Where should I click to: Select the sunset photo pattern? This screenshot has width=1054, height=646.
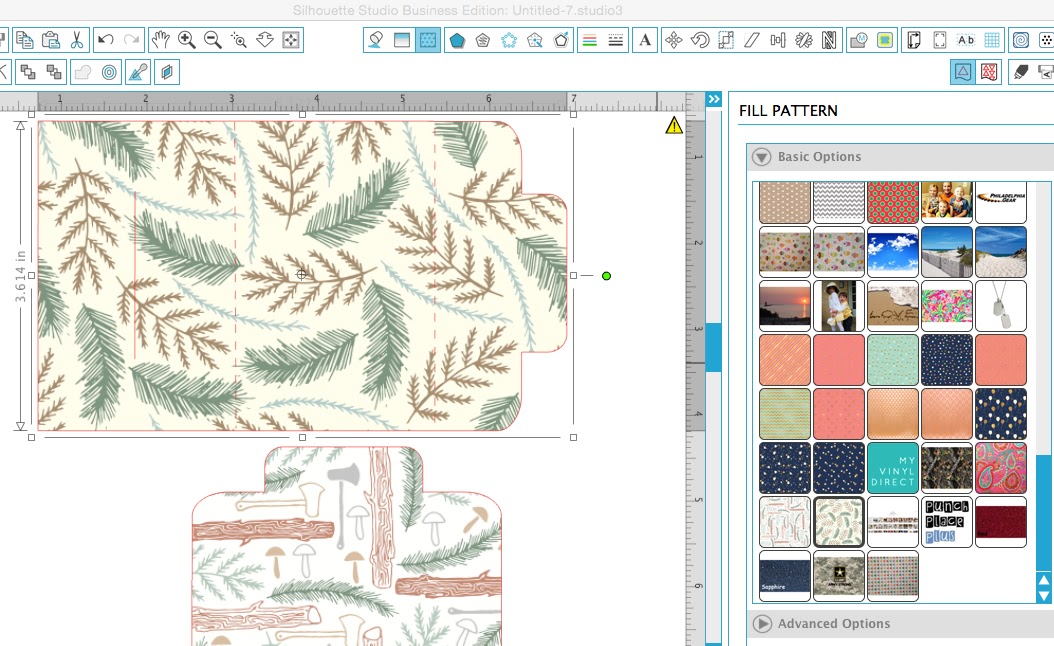click(784, 306)
